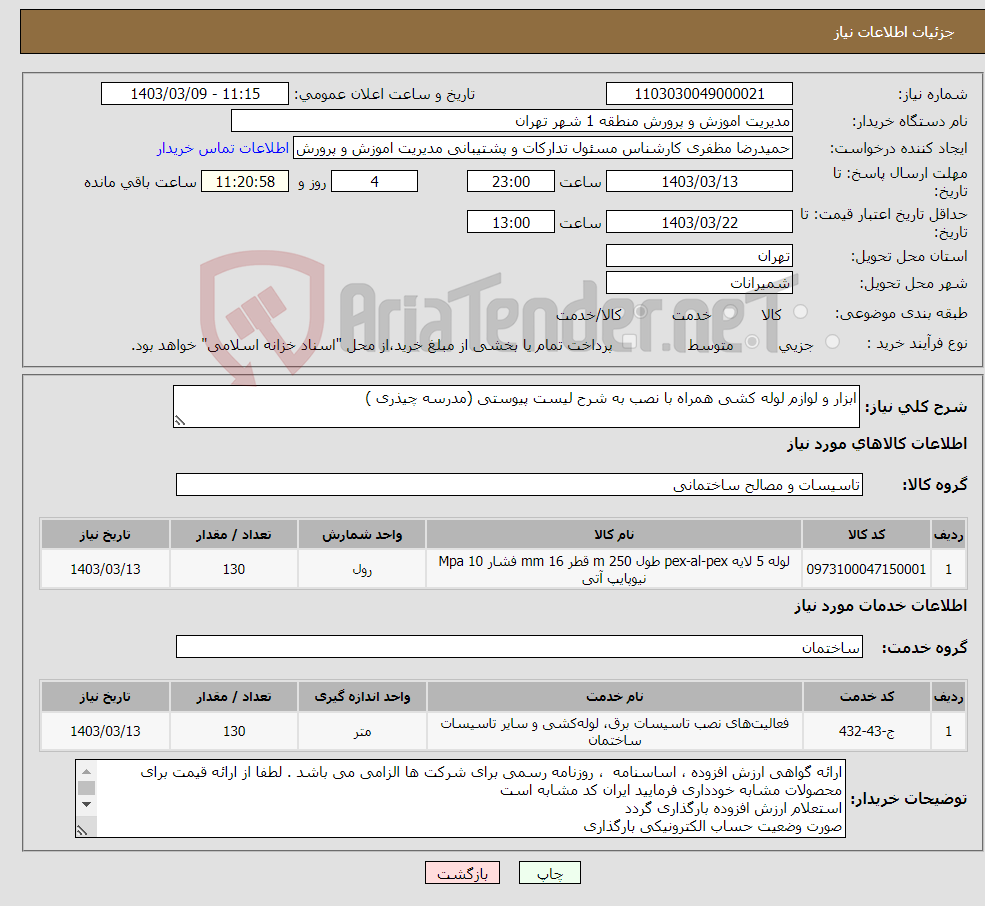
Task: Click the print (چاپ) button
Action: (550, 873)
